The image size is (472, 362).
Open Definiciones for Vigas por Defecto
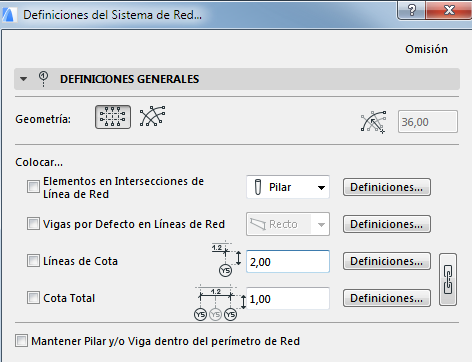pyautogui.click(x=387, y=224)
